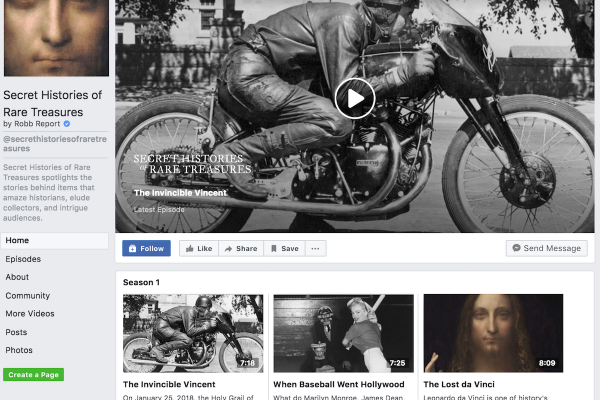Image resolution: width=600 pixels, height=400 pixels.
Task: Click the blue Follow button
Action: 147,248
